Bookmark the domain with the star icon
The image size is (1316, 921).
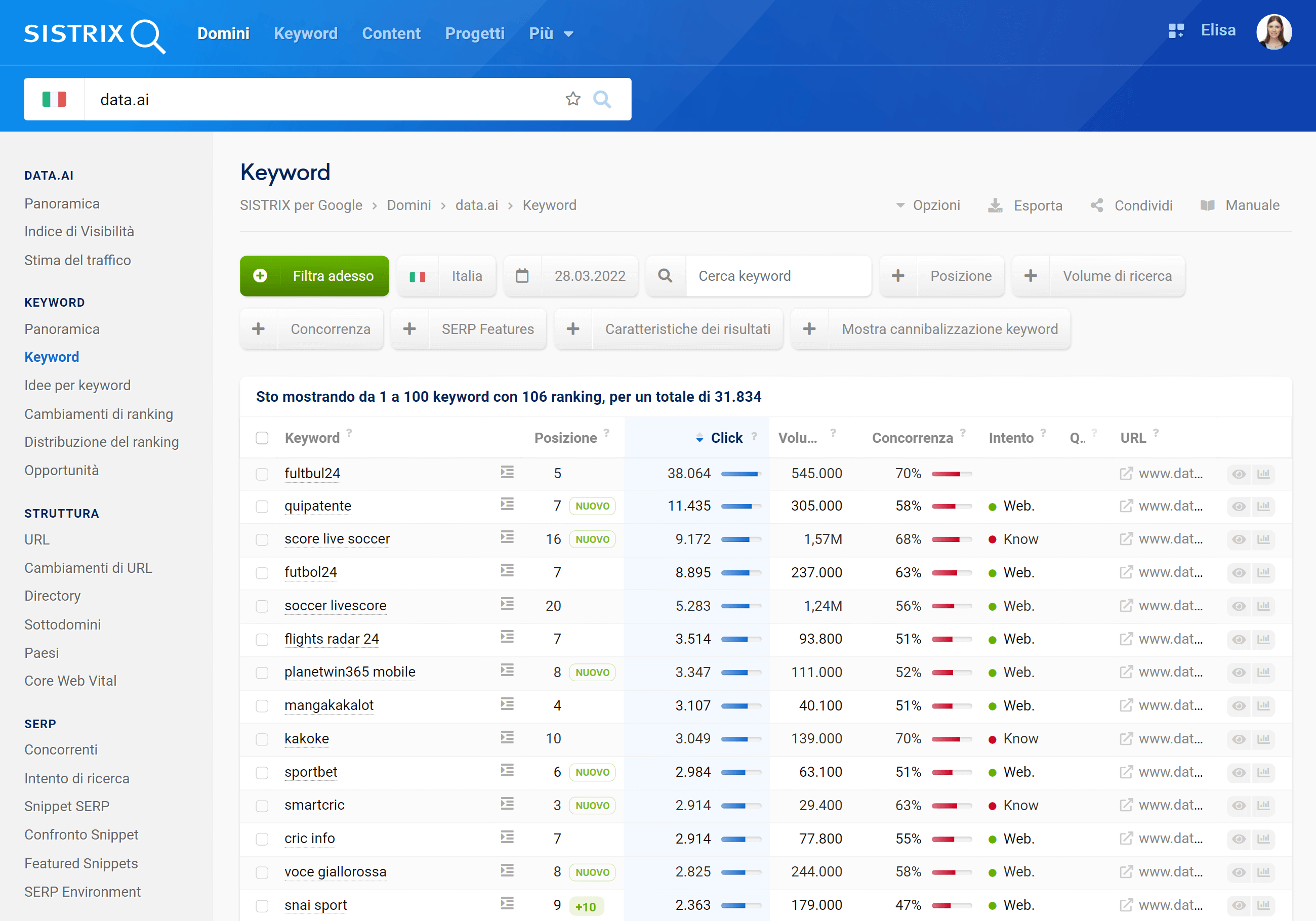point(572,99)
